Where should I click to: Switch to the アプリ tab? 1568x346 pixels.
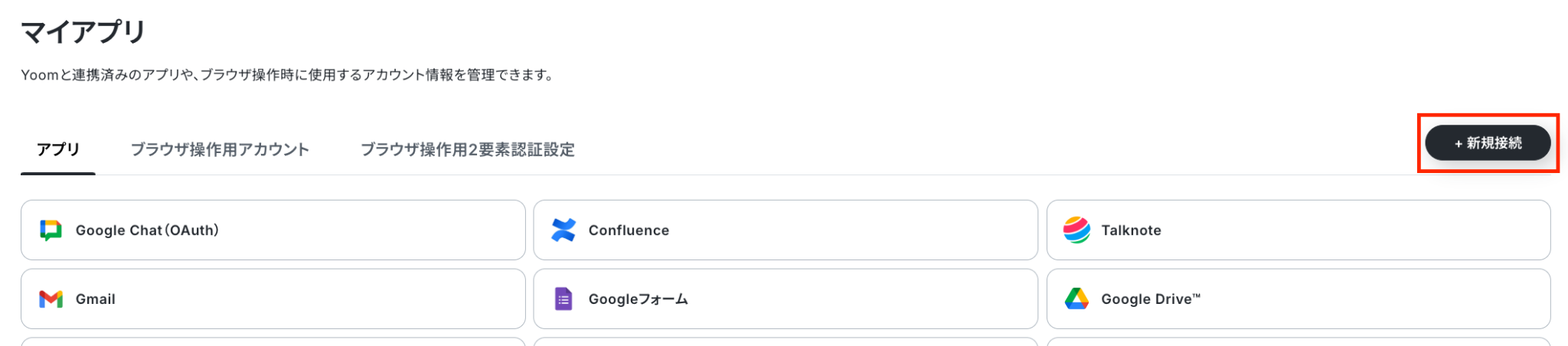click(58, 149)
